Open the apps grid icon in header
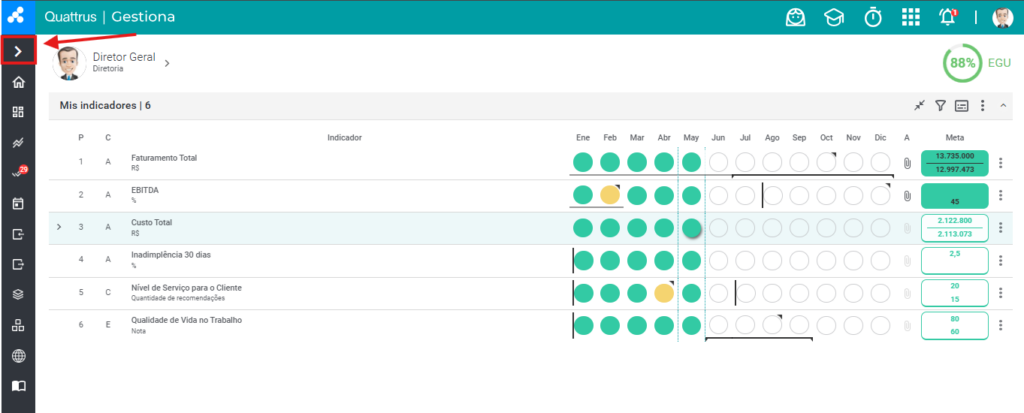Image resolution: width=1024 pixels, height=413 pixels. click(910, 17)
